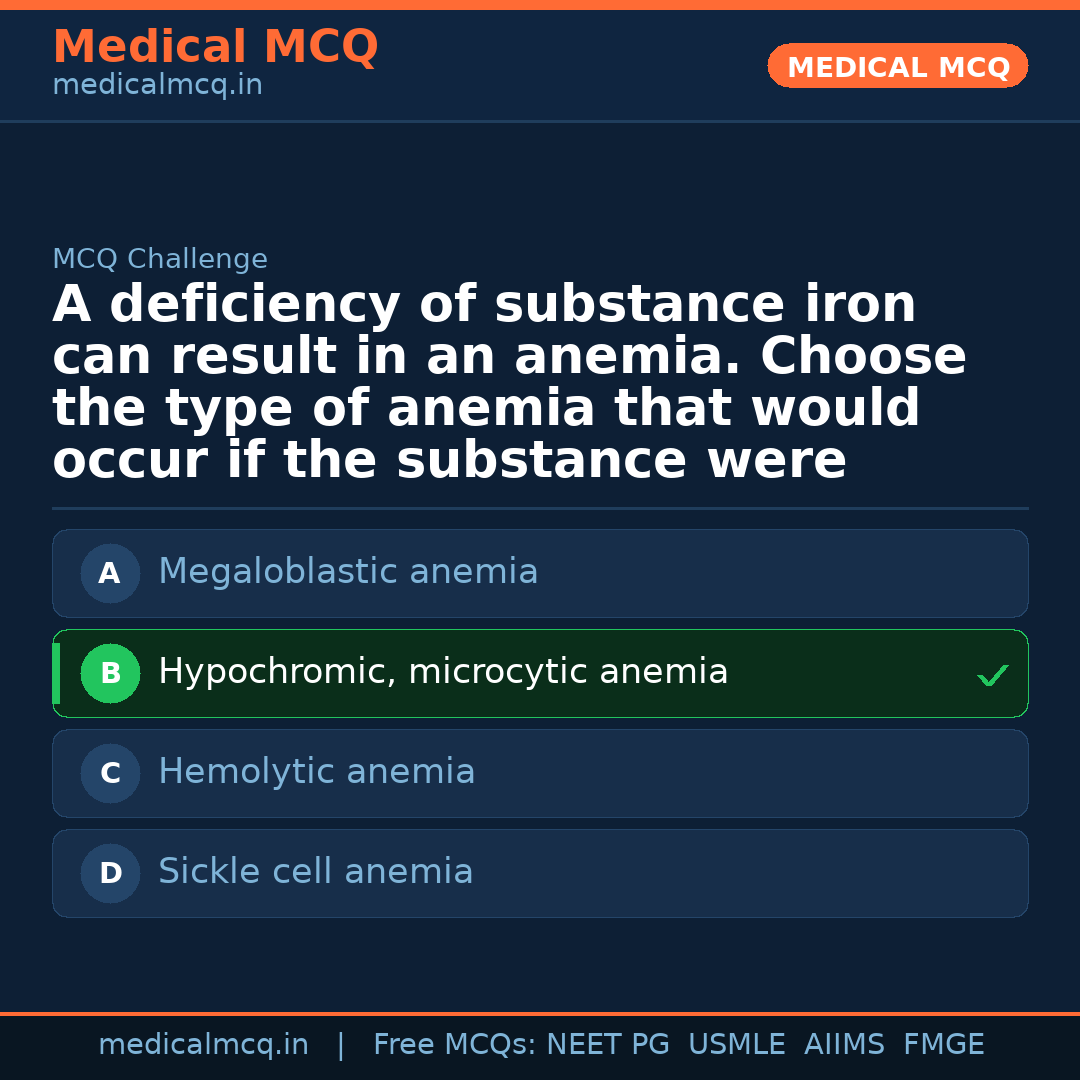Select FMGE in the footer
This screenshot has height=1080, width=1080.
click(x=944, y=1045)
